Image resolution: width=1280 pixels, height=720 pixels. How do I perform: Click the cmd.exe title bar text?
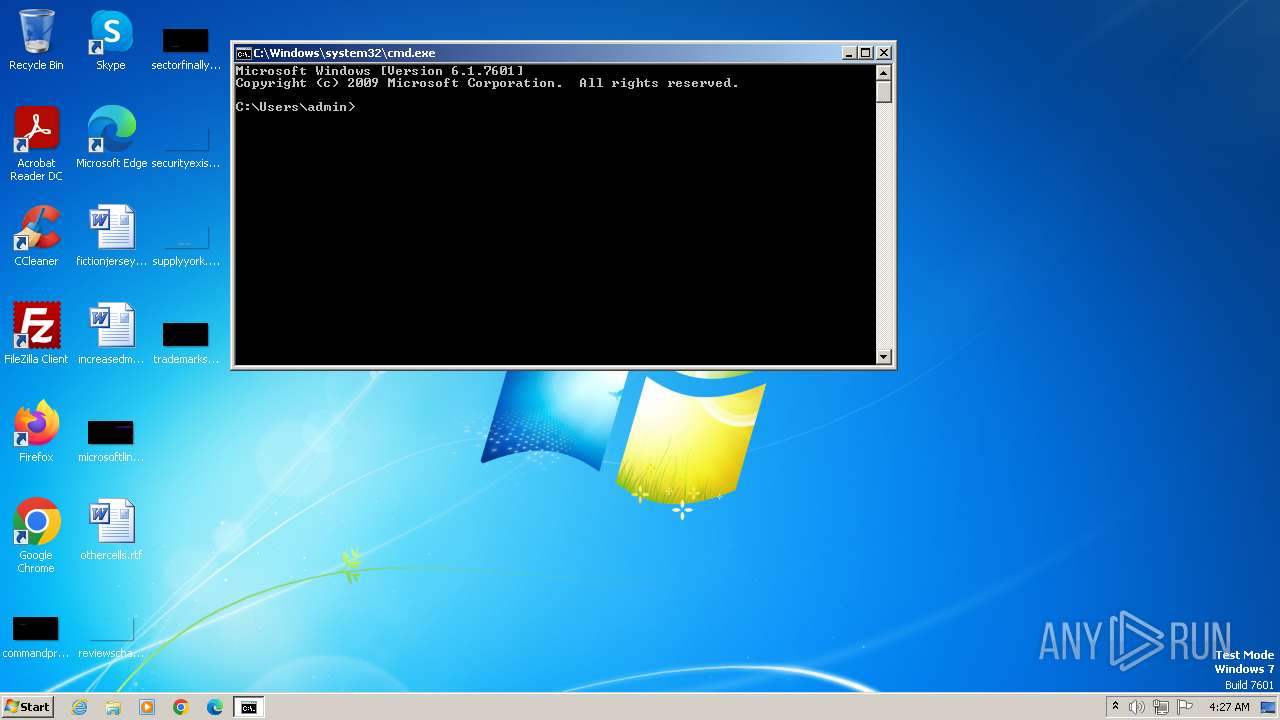[x=344, y=53]
